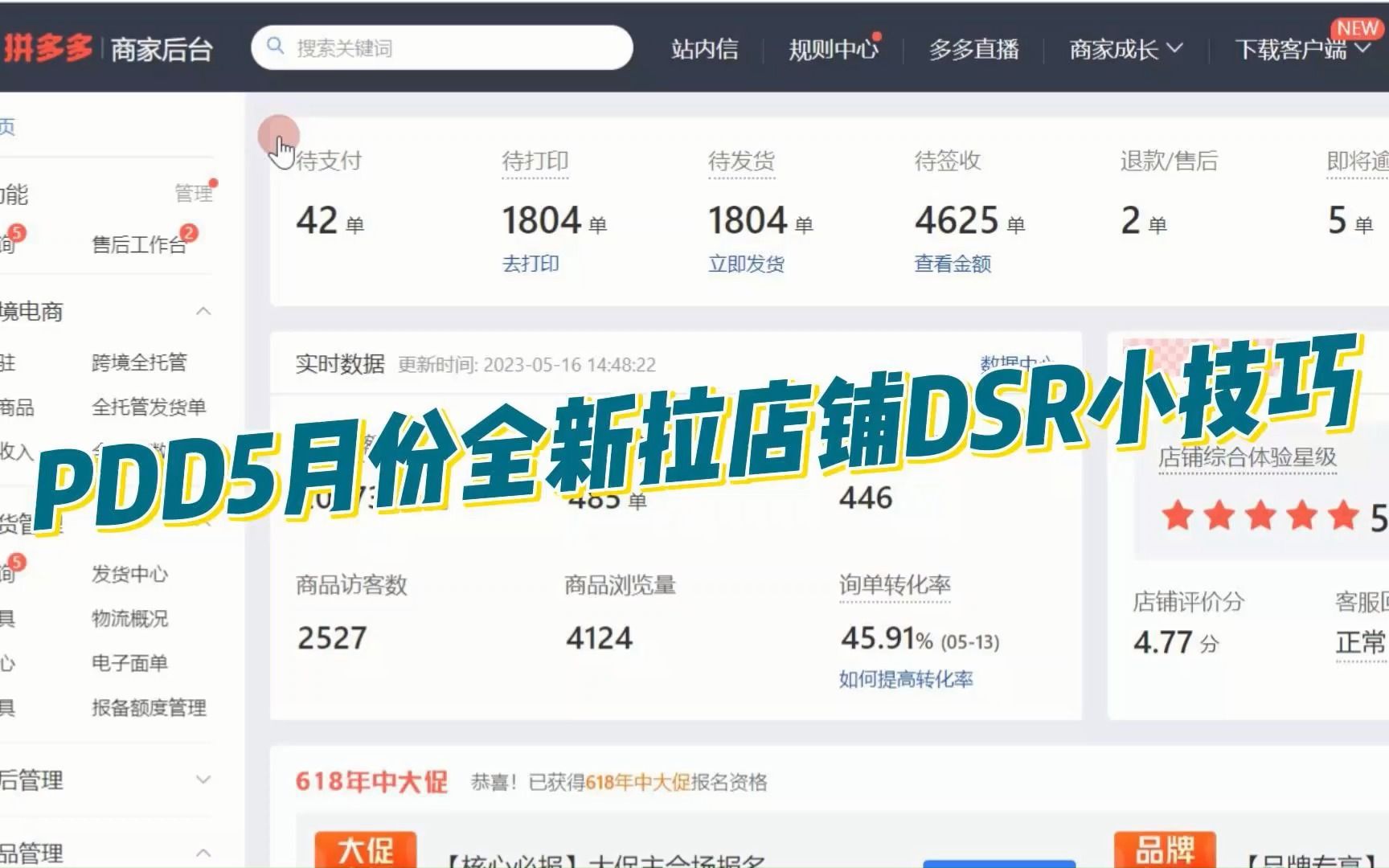This screenshot has width=1389, height=868.
Task: Open 物流概况 sidebar item
Action: 130,618
